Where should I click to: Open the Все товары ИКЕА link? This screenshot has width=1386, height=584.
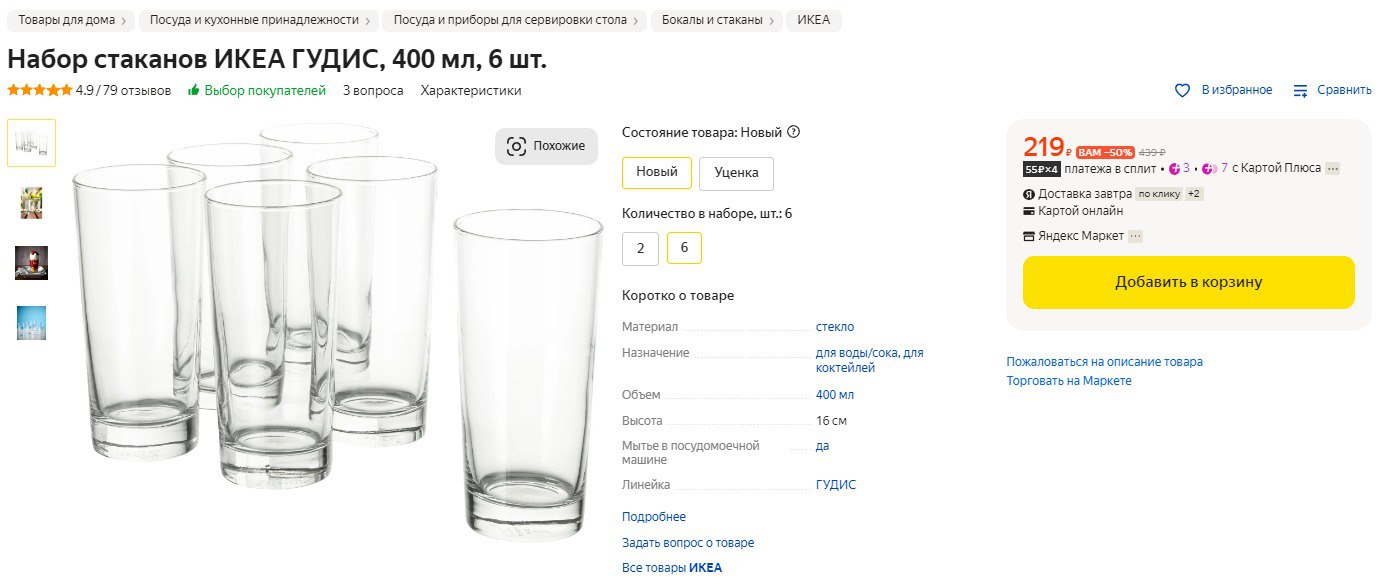[x=672, y=568]
